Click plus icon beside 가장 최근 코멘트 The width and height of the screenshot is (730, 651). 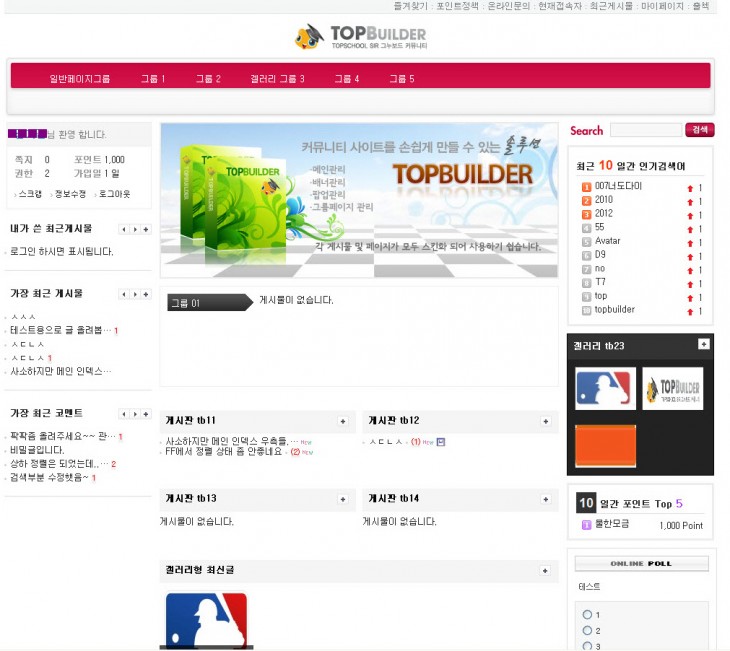pyautogui.click(x=147, y=414)
